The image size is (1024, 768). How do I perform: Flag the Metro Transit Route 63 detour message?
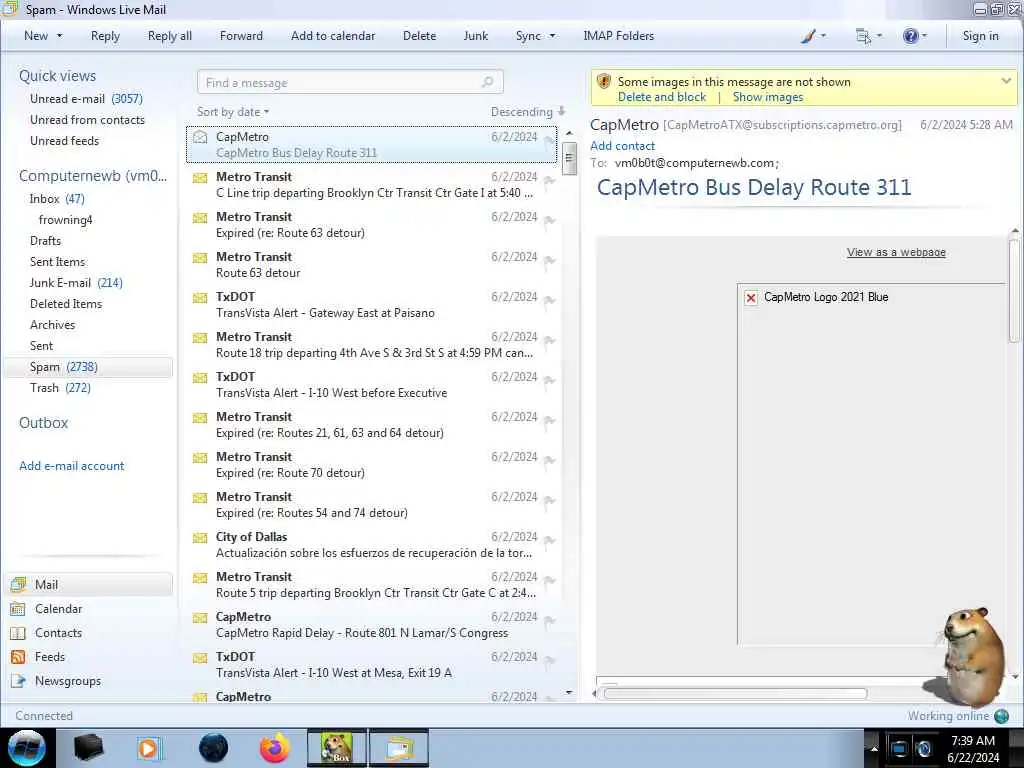tap(549, 261)
